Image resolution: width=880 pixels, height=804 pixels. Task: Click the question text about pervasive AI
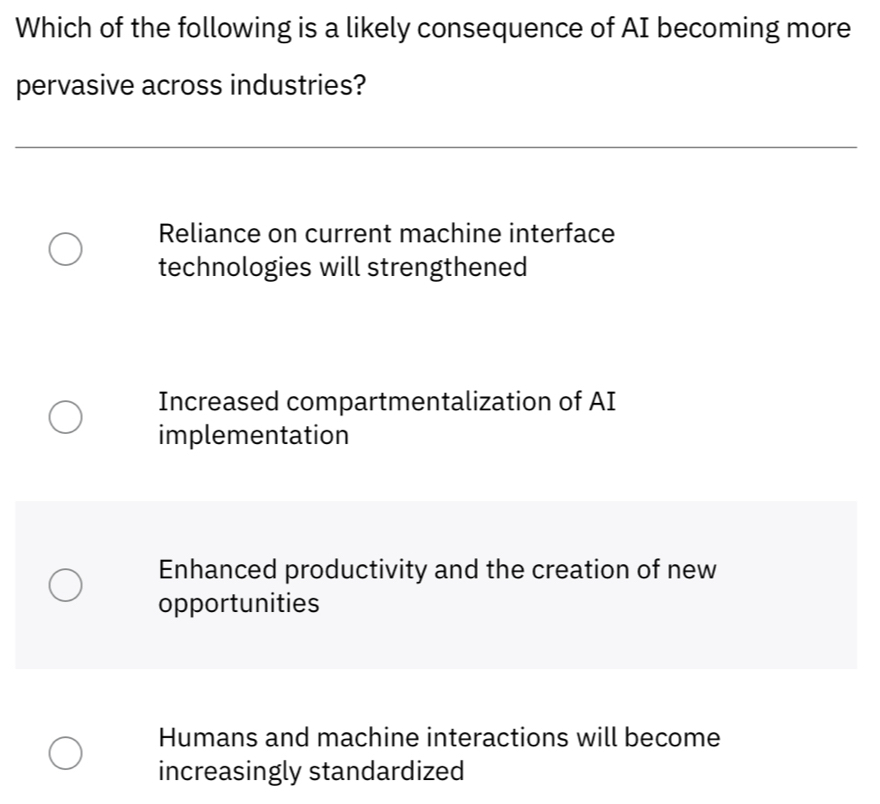435,55
